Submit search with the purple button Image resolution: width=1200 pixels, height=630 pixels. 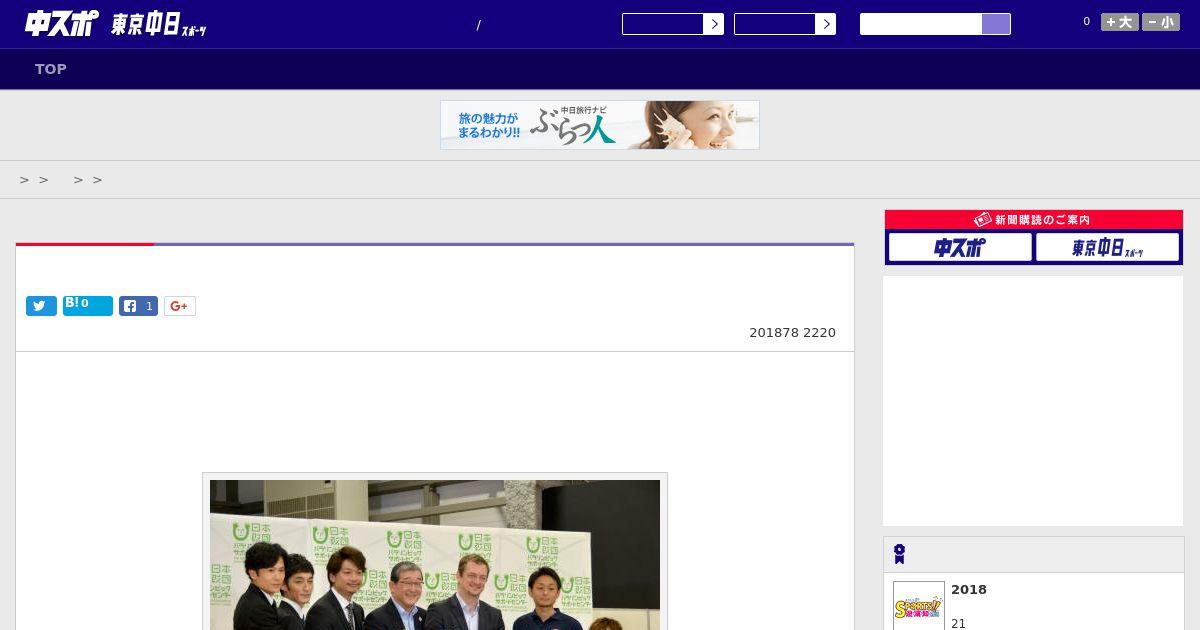point(996,24)
